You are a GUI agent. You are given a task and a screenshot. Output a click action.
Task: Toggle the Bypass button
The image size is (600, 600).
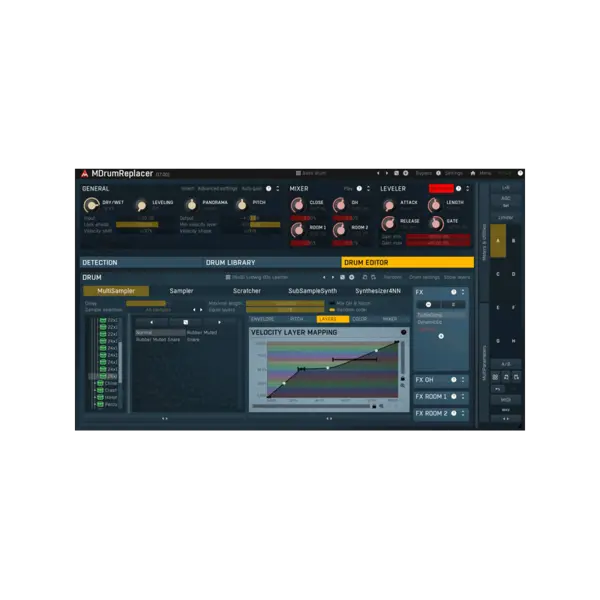[424, 173]
